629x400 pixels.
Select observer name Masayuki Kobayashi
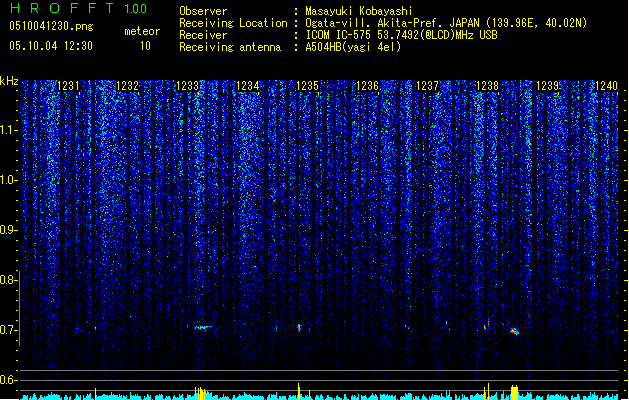[359, 11]
